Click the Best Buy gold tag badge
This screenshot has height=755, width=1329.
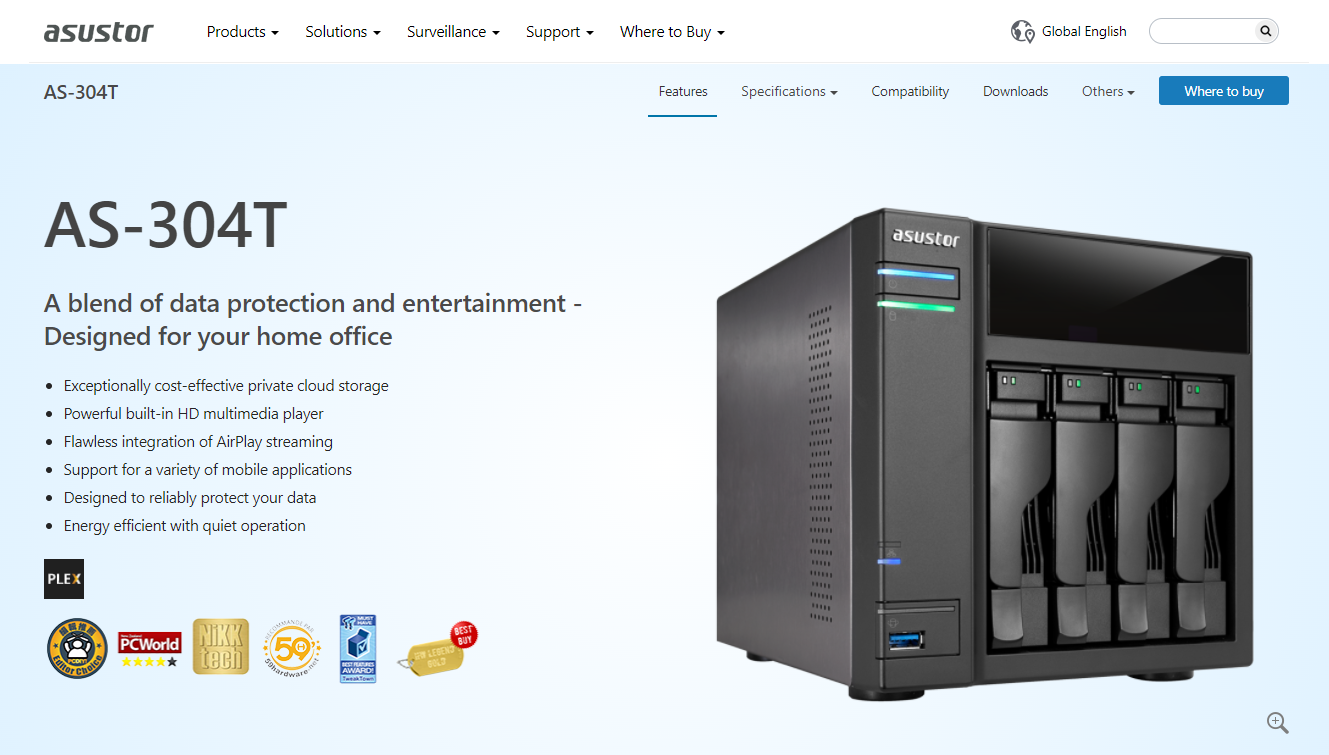click(438, 648)
